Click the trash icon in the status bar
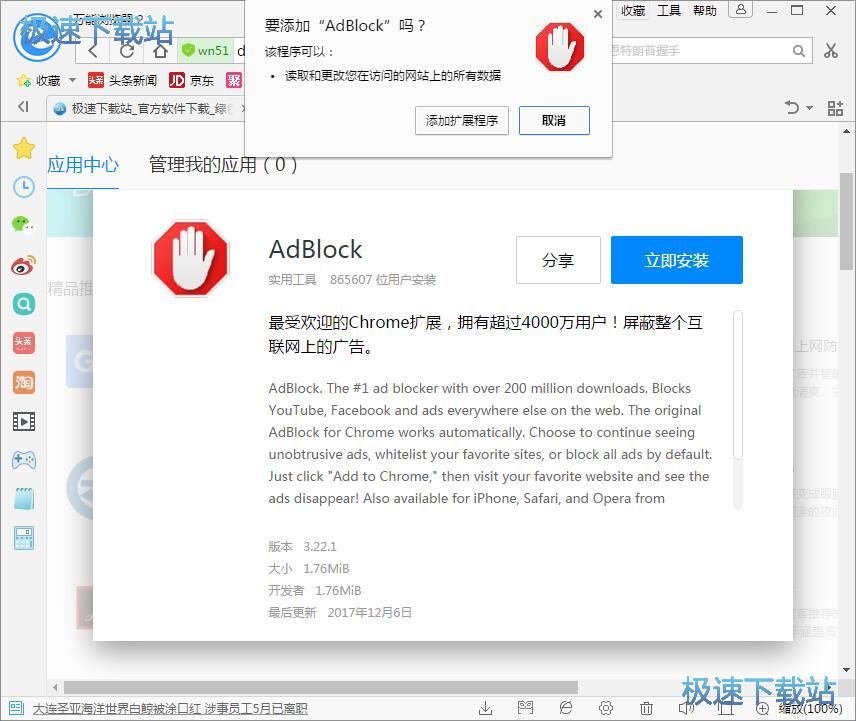The width and height of the screenshot is (856, 721). [646, 708]
